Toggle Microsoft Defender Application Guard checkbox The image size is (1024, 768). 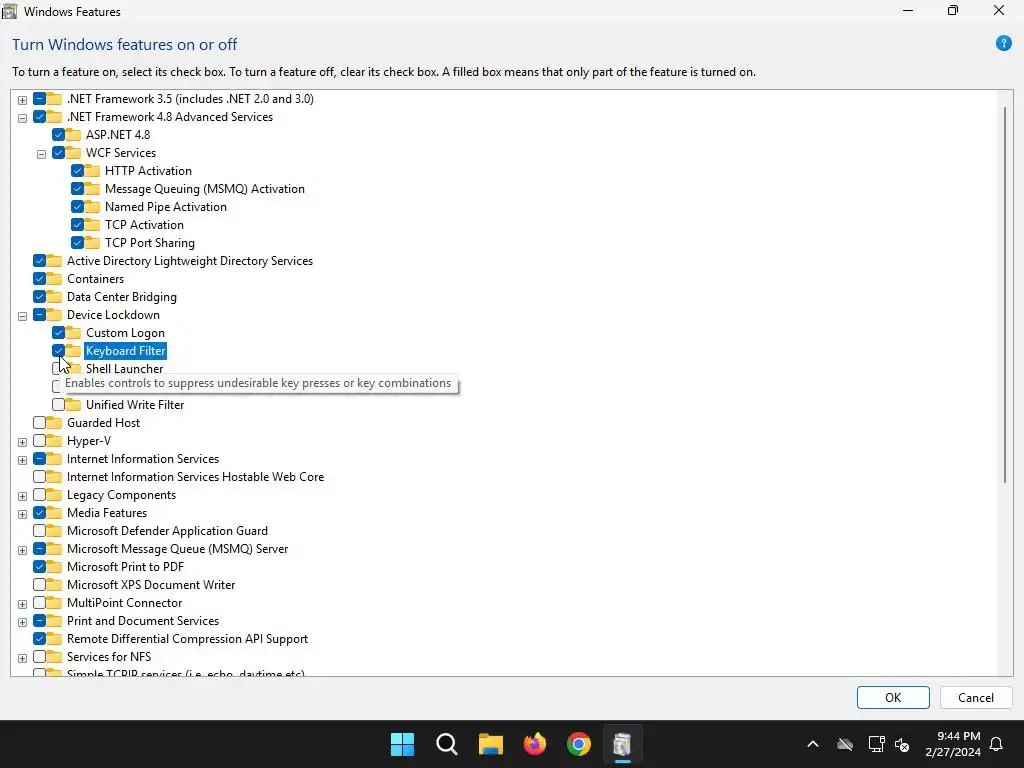point(39,531)
